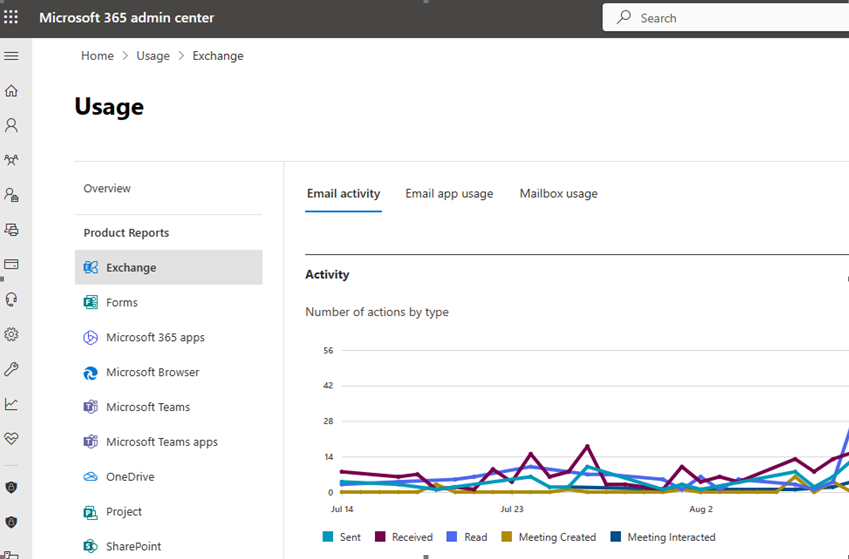Click the Microsoft Teams icon

tap(90, 407)
